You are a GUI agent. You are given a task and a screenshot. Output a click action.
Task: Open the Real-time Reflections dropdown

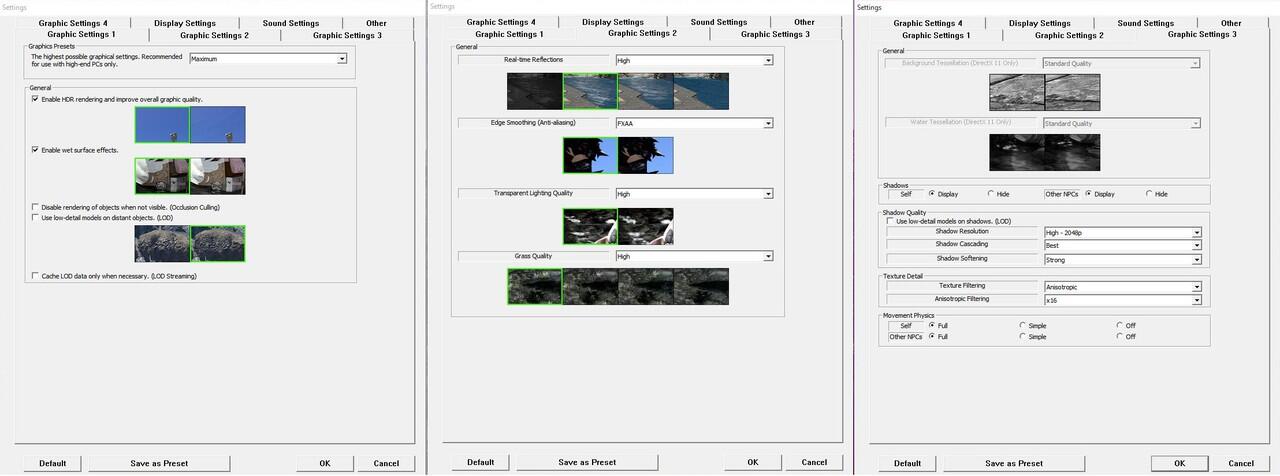(694, 60)
